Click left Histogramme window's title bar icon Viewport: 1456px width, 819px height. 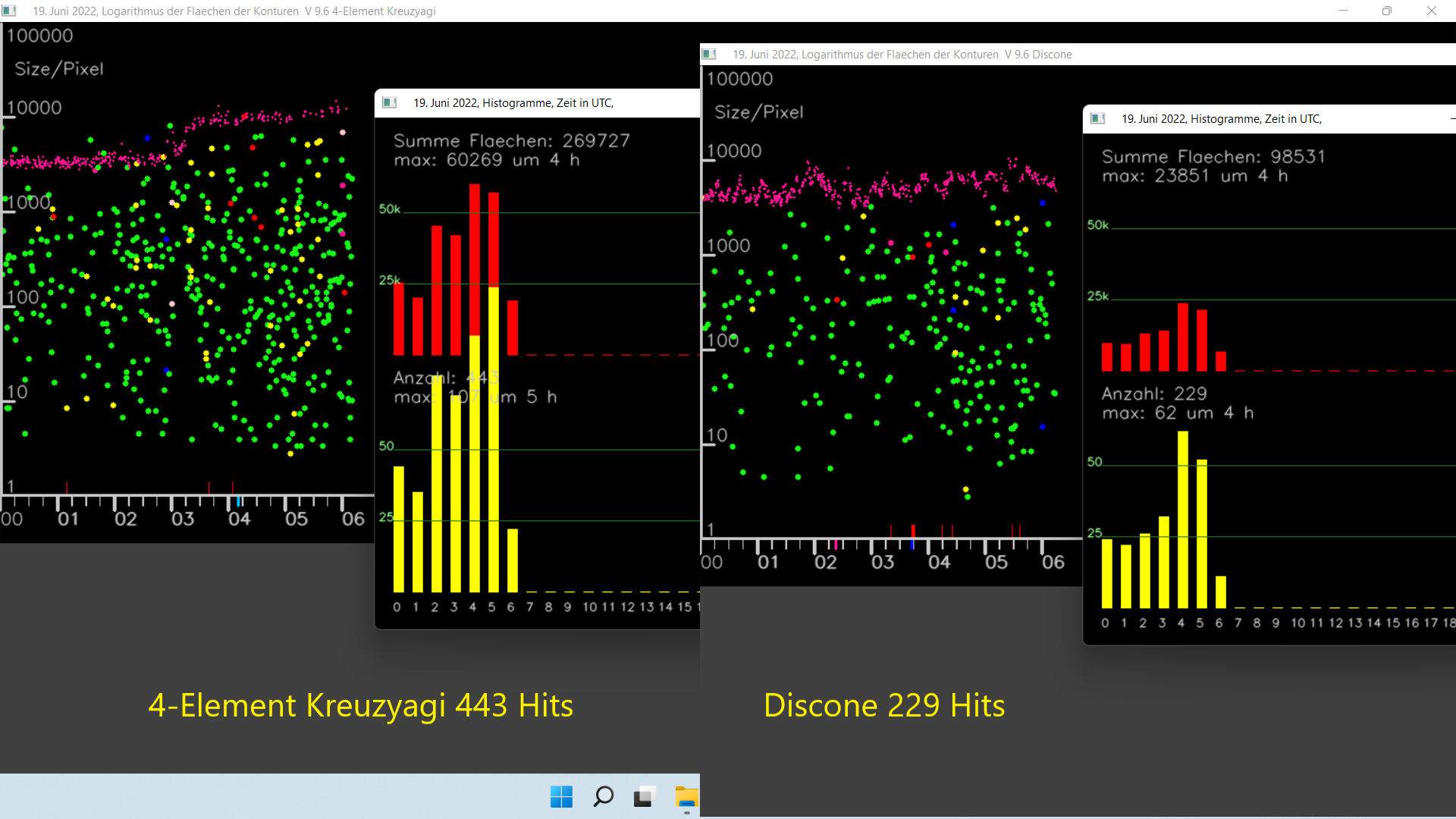[389, 102]
